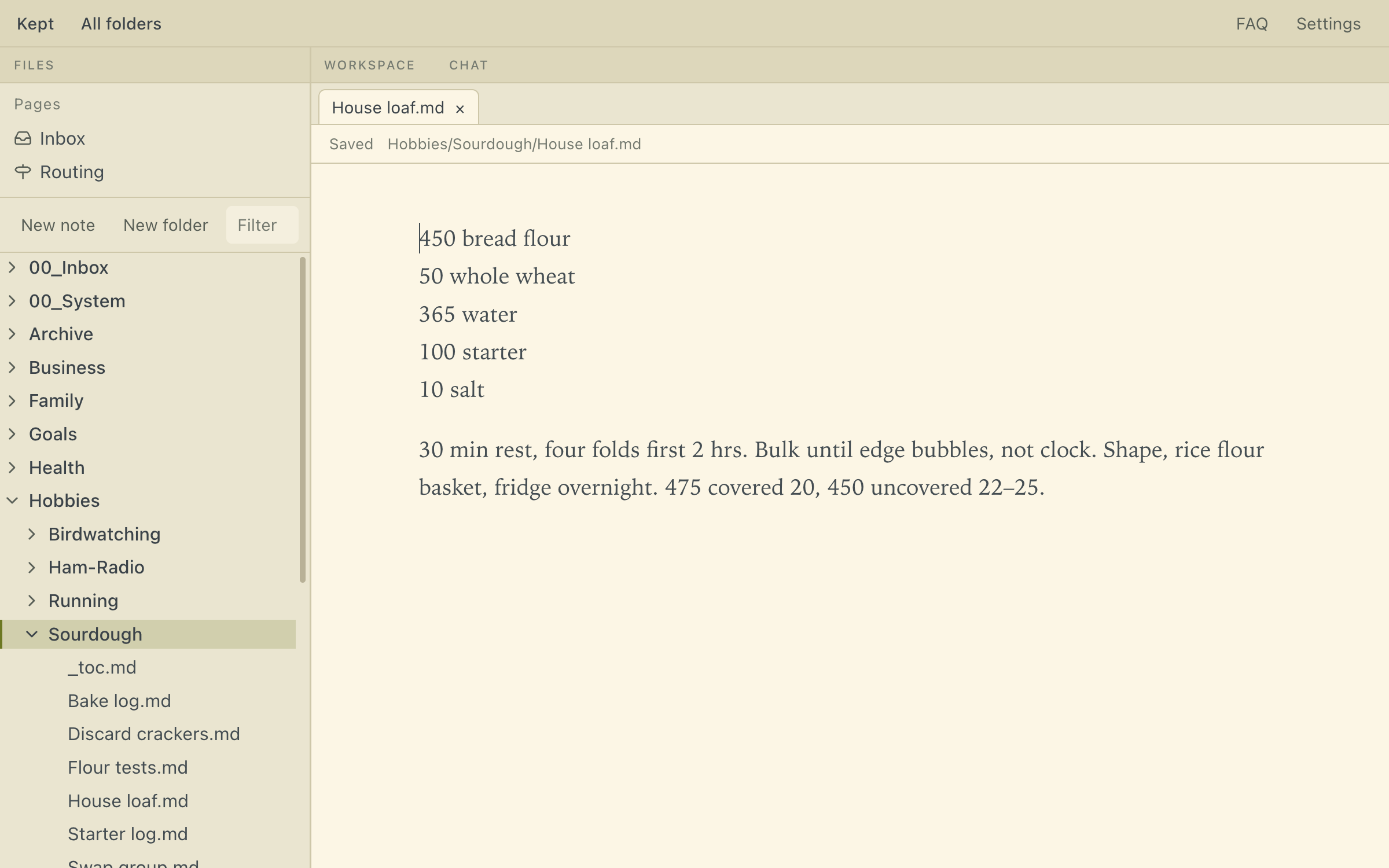
Task: Expand the Archive folder chevron
Action: click(x=12, y=334)
